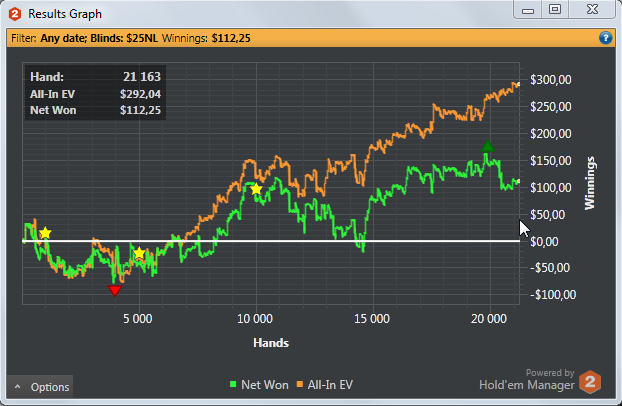Viewport: 622px width, 406px height.
Task: Click the $300,00 y-axis label
Action: (x=551, y=80)
